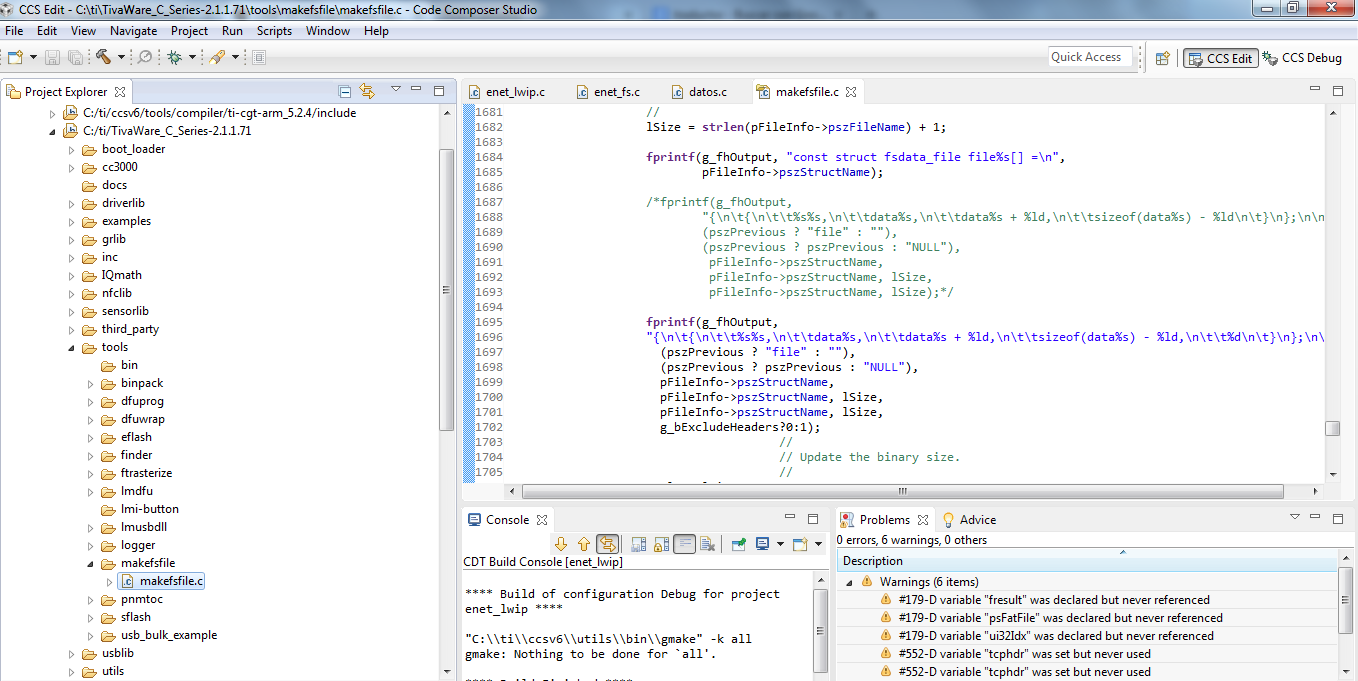1358x681 pixels.
Task: Close the makefsfile.c editor tab
Action: (852, 92)
